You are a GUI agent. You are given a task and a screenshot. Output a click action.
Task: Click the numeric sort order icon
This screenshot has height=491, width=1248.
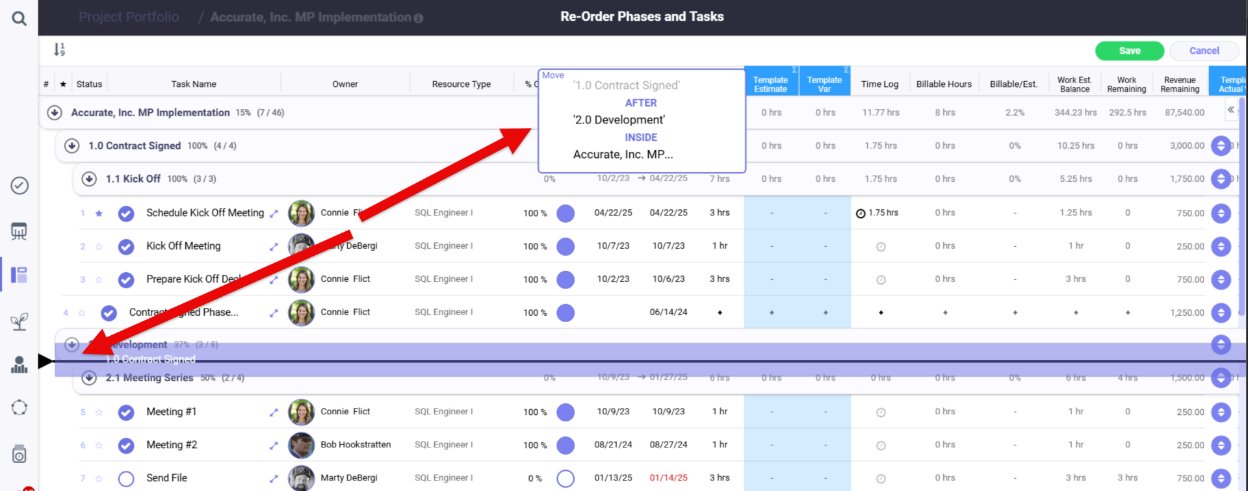59,50
